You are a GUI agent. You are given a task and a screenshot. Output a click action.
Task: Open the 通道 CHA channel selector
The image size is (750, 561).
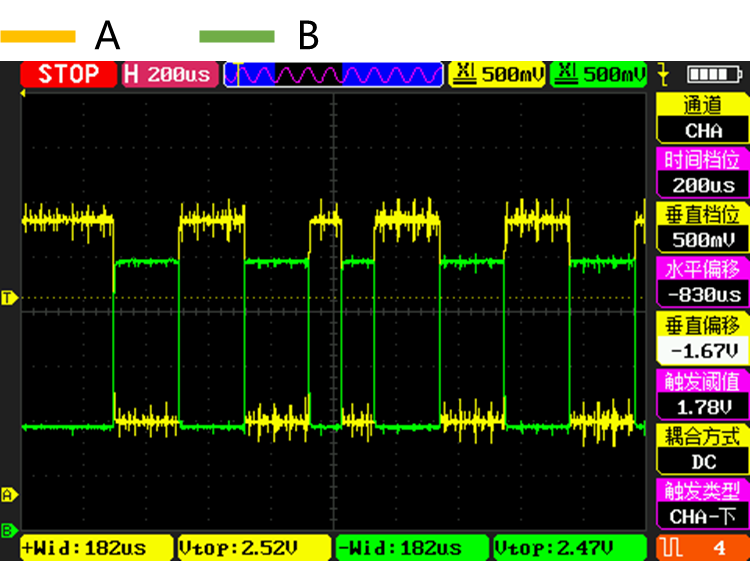tap(702, 118)
